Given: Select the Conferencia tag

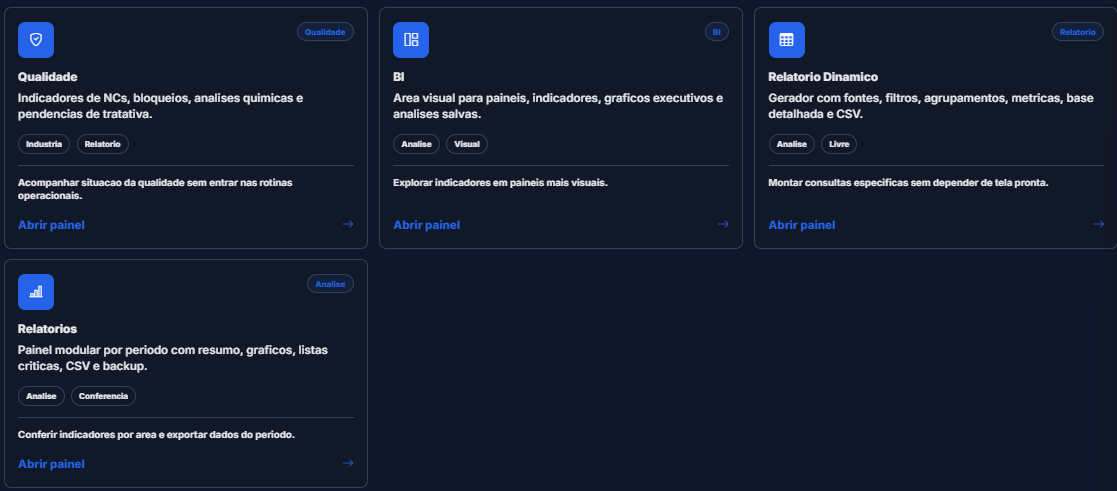Looking at the screenshot, I should click(x=103, y=396).
